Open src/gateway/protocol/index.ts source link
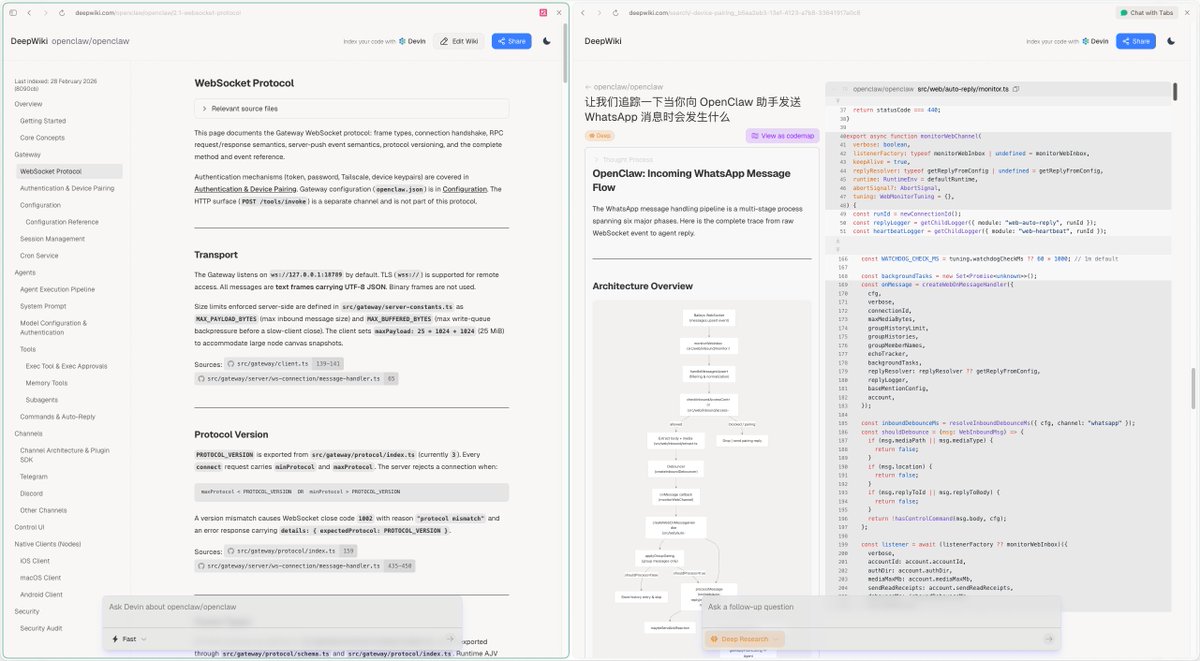 pos(291,551)
